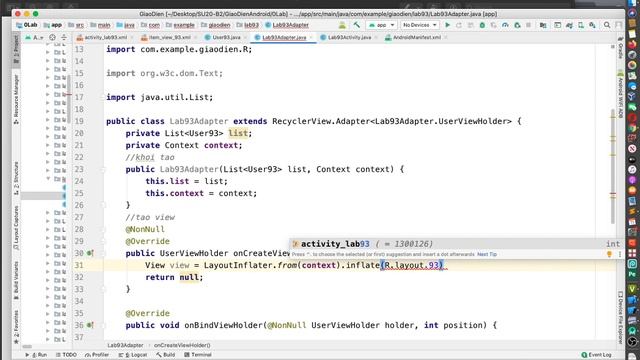
Task: Open Search Everywhere magnifier icon
Action: click(x=607, y=25)
